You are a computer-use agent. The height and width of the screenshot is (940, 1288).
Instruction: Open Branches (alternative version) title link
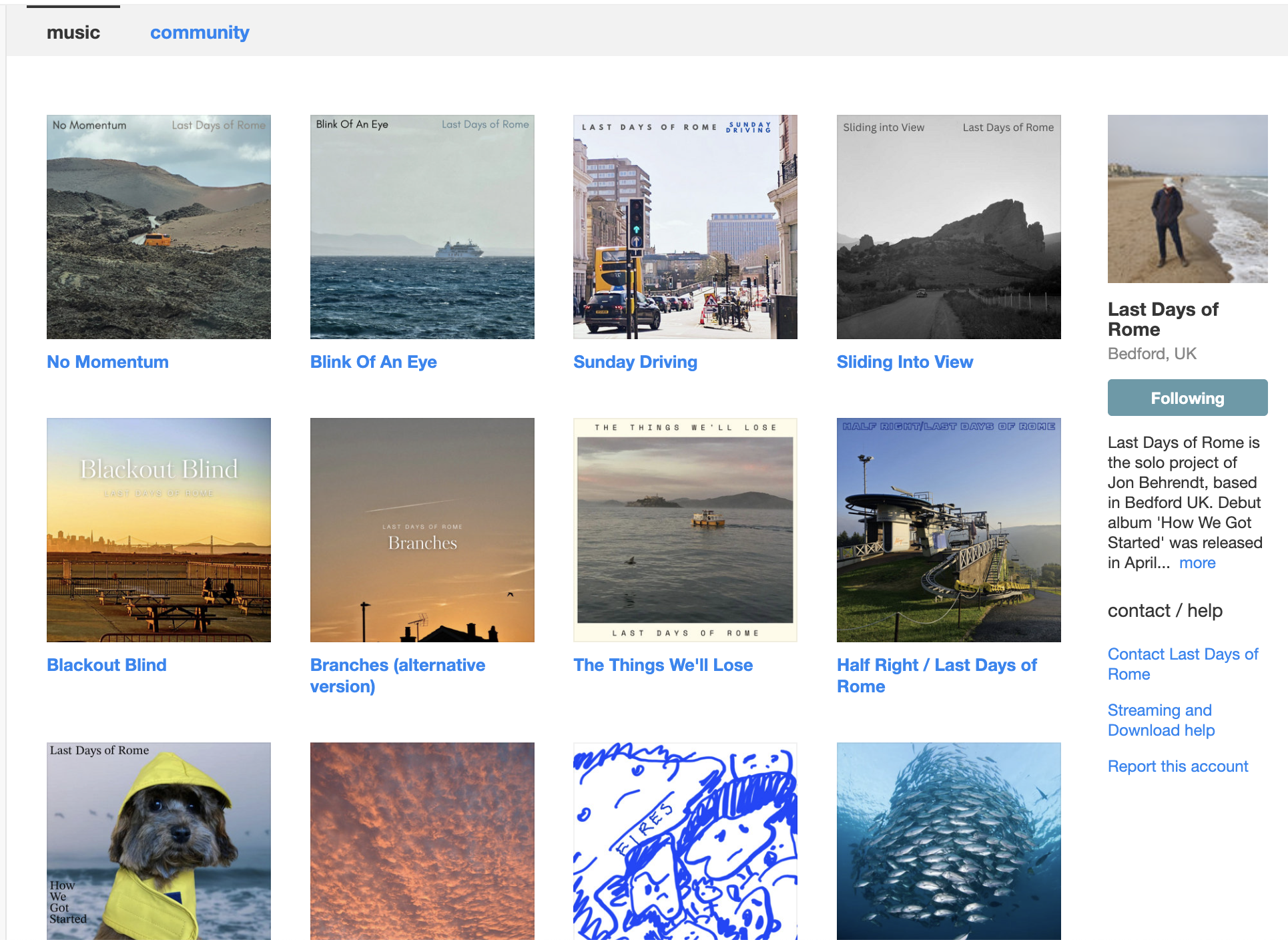(397, 675)
